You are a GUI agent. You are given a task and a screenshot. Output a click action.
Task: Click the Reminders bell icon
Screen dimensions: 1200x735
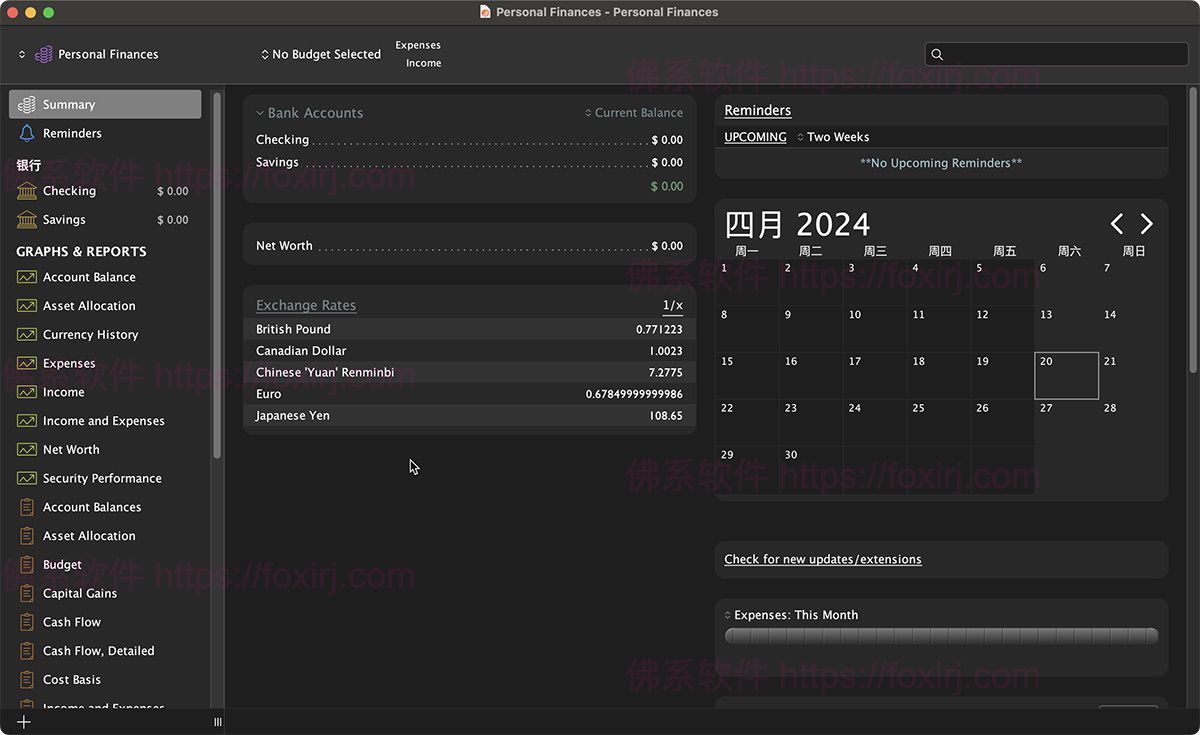click(27, 133)
